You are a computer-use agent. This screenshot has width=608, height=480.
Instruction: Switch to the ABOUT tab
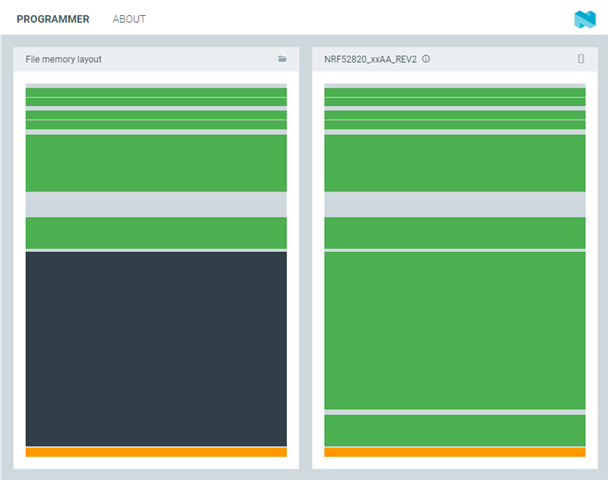click(129, 19)
